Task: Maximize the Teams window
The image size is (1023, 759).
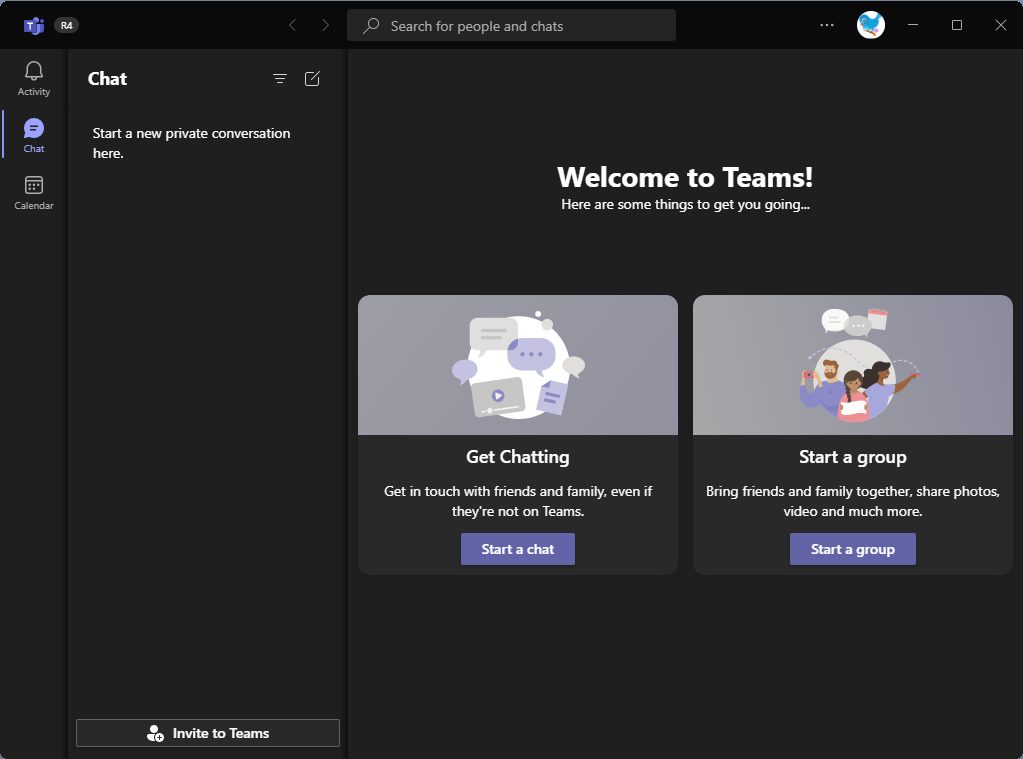Action: click(956, 25)
